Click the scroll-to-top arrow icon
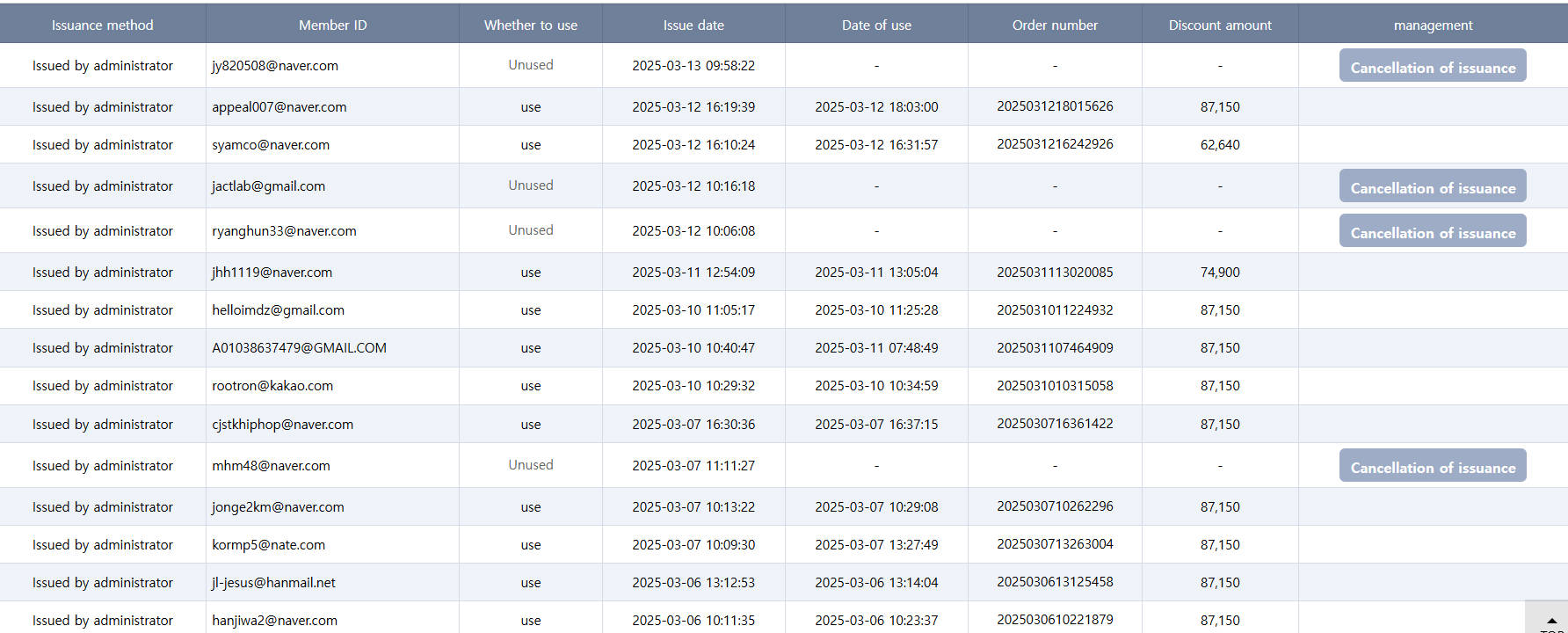 coord(1551,620)
